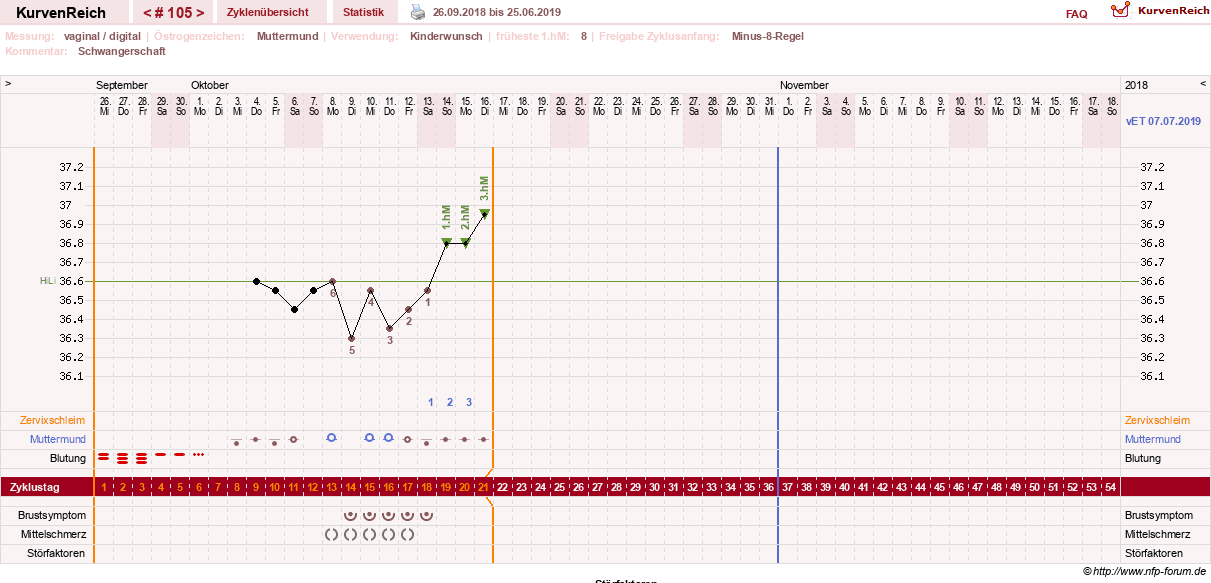Click the lowest temperature point numbered 5
This screenshot has width=1211, height=583.
351,338
